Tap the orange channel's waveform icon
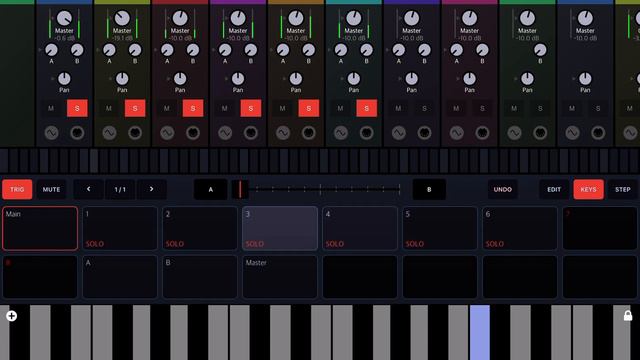 283,133
